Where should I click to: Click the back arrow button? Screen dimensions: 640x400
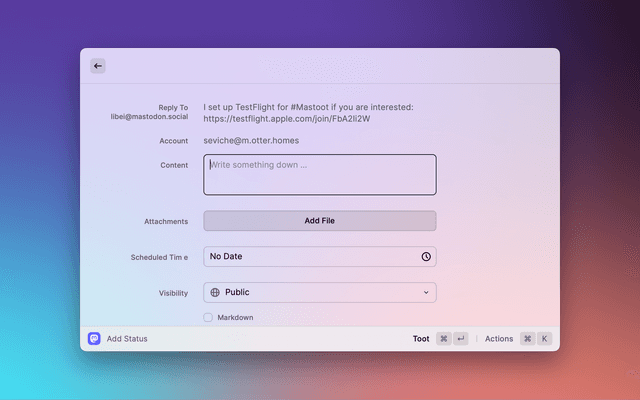(98, 66)
